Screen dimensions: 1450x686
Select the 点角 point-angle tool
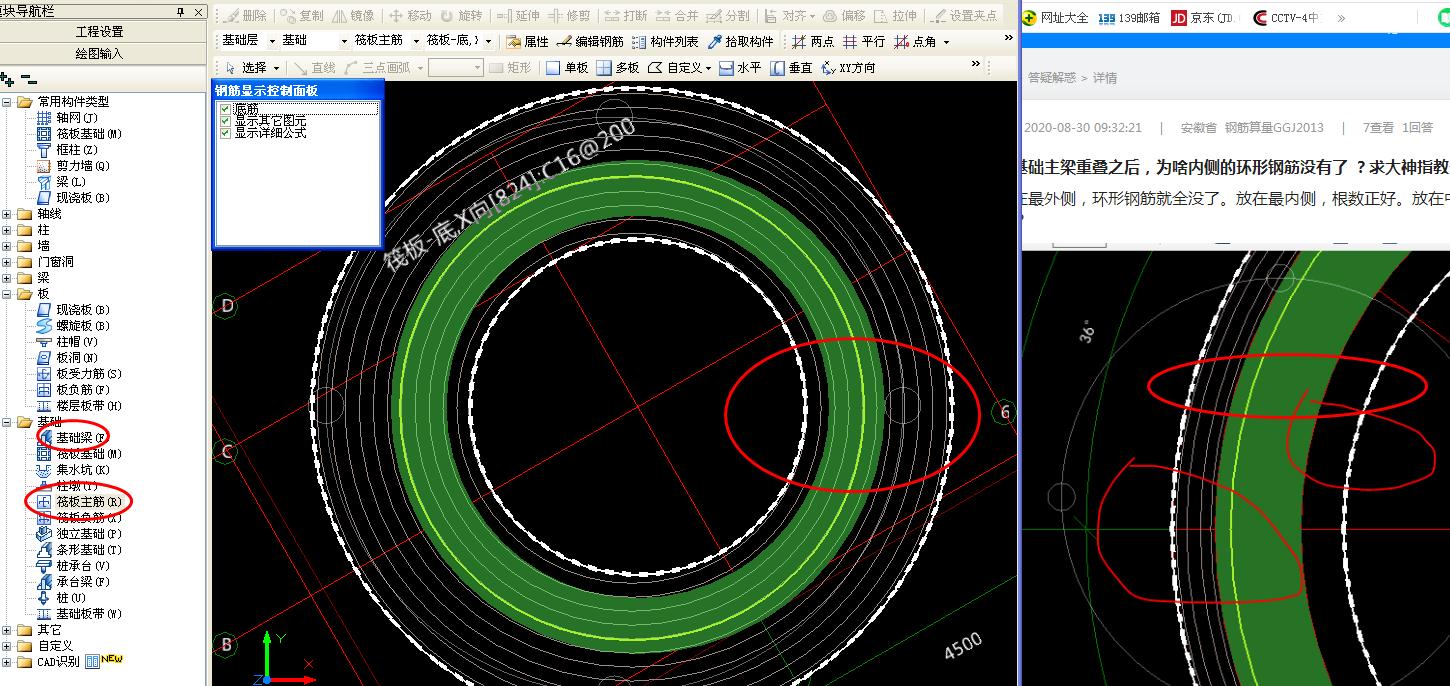pyautogui.click(x=915, y=41)
